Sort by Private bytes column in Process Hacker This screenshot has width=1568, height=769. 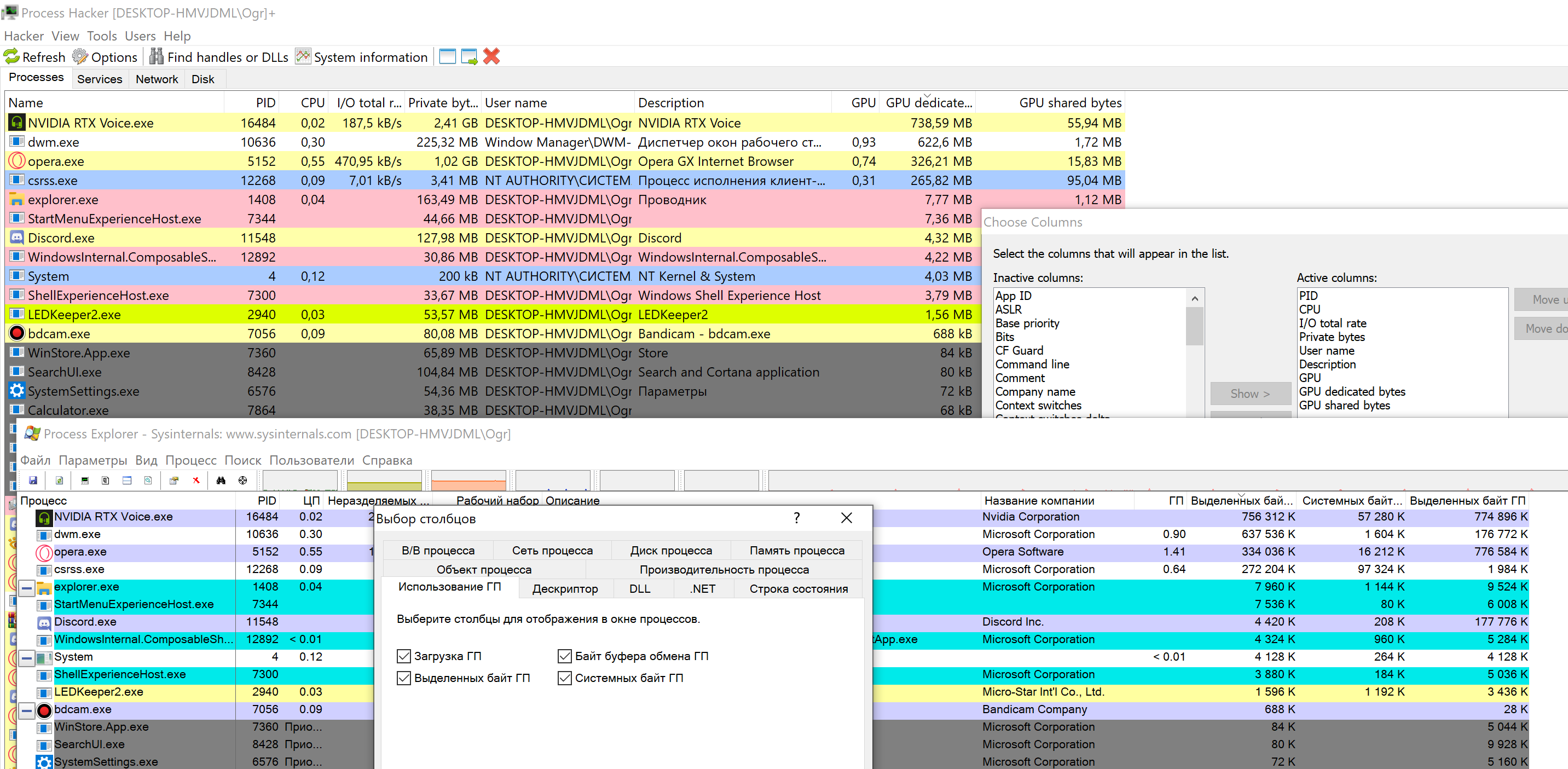[443, 102]
